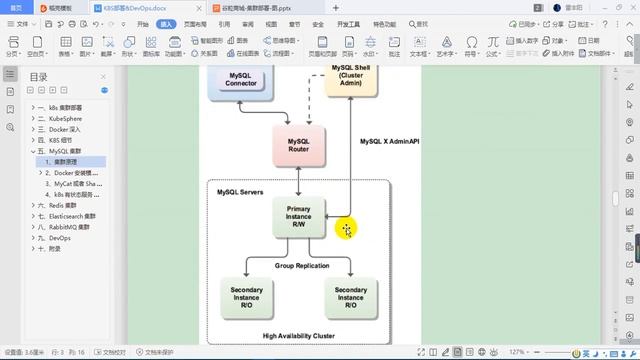Insert smart graphic (智能图形)
Image resolution: width=640 pixels, height=360 pixels.
(x=207, y=40)
